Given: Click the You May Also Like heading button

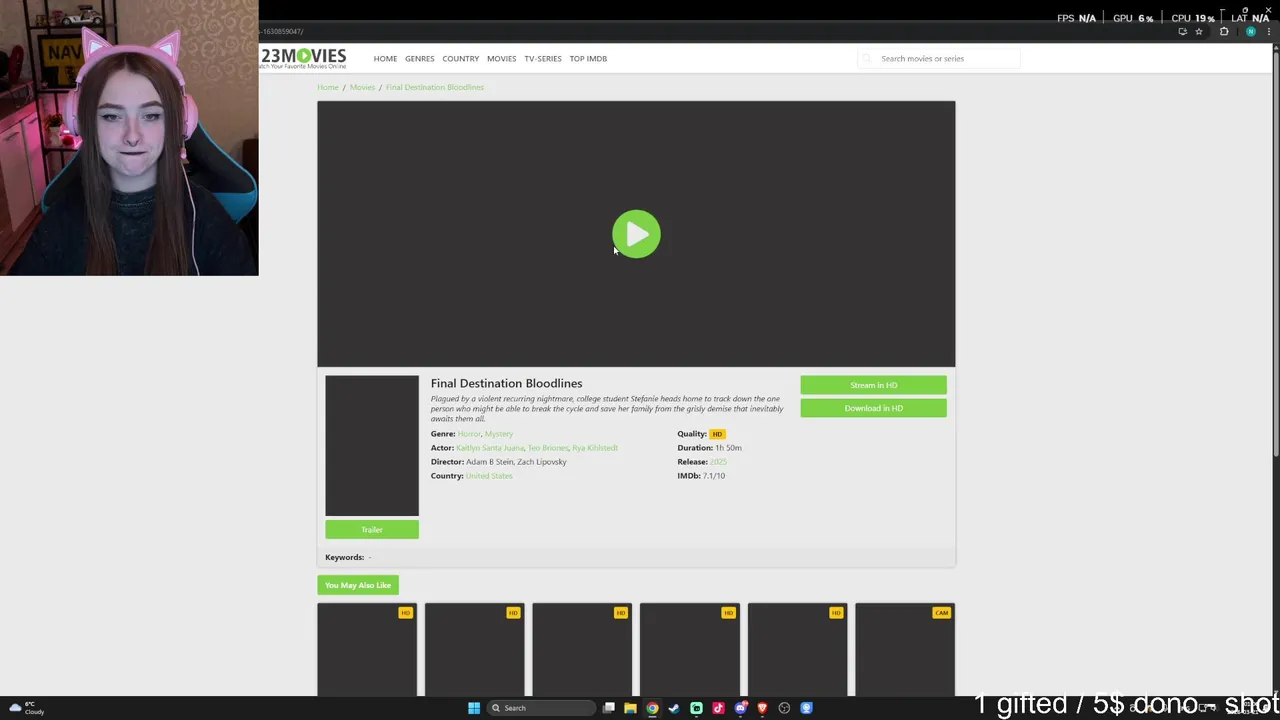Looking at the screenshot, I should [x=358, y=585].
